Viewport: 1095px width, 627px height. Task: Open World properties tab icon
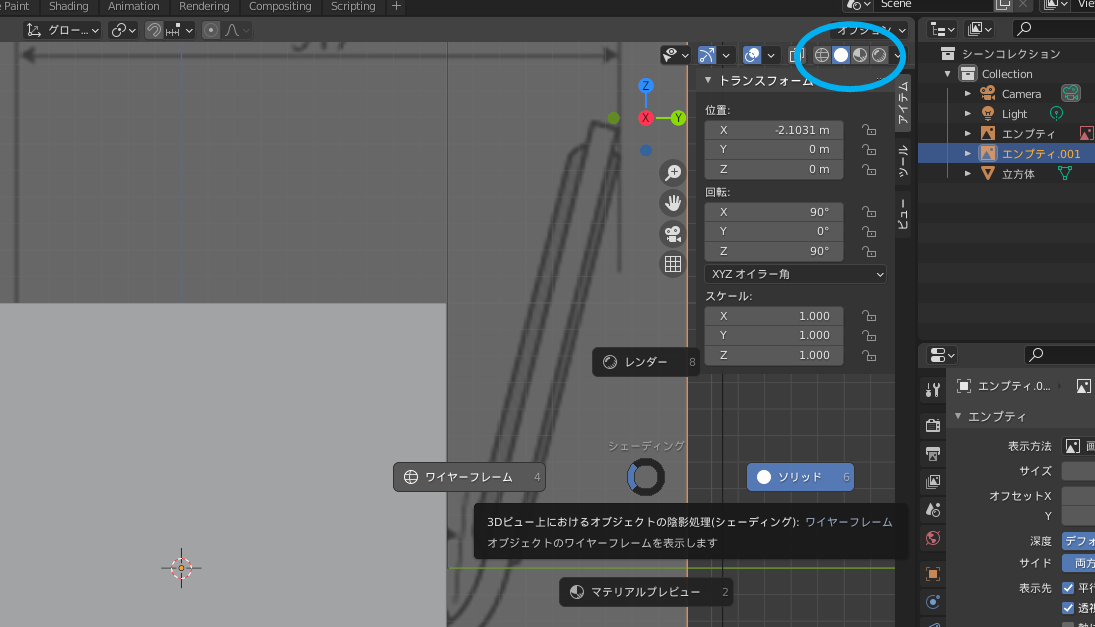click(933, 538)
